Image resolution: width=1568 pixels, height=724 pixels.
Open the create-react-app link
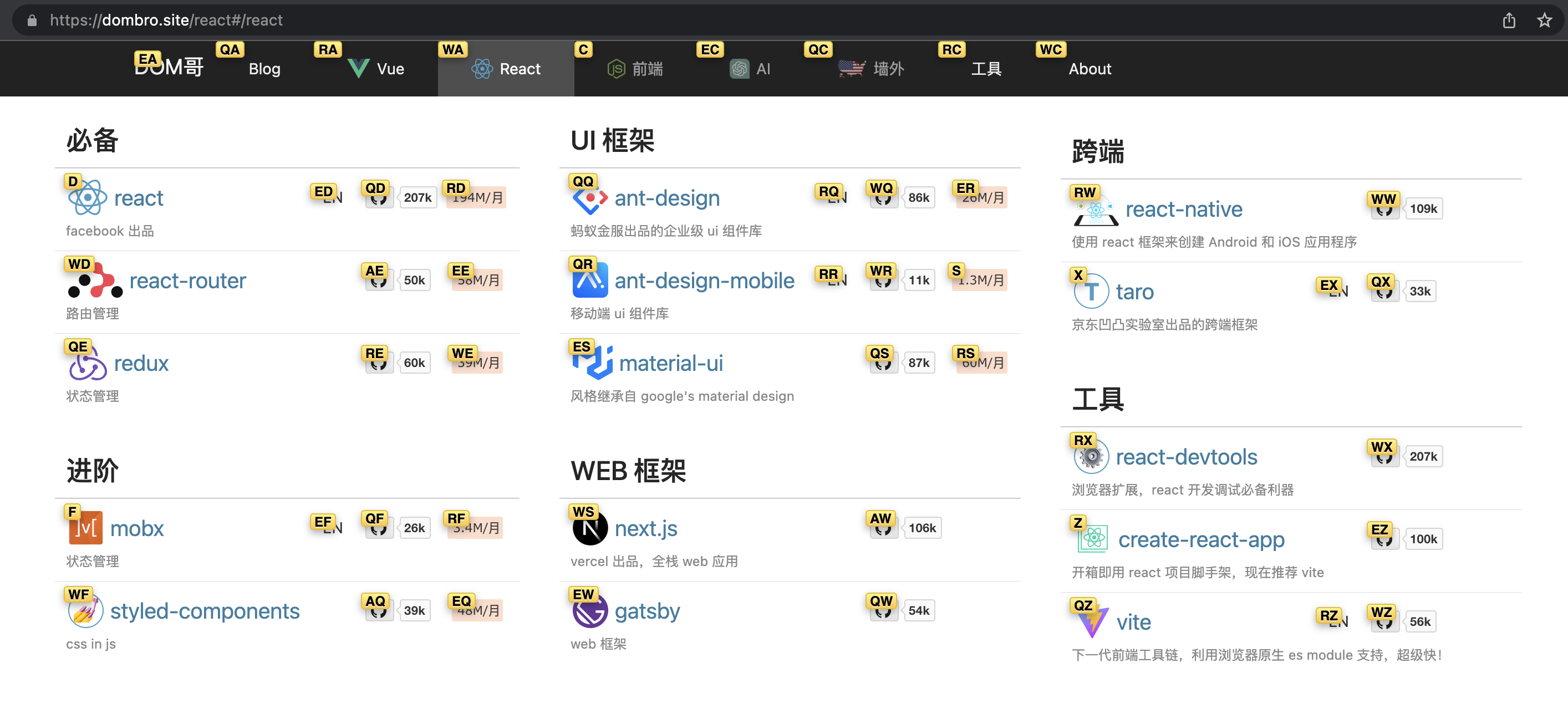(x=1201, y=539)
